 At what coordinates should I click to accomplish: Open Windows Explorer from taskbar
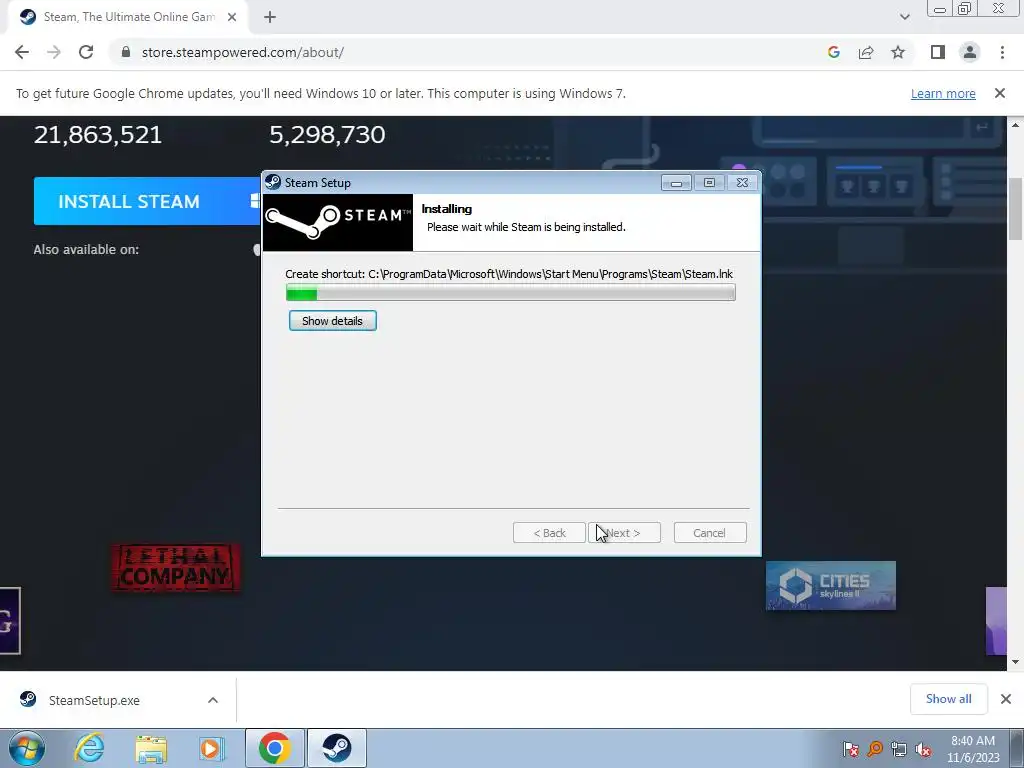click(151, 749)
